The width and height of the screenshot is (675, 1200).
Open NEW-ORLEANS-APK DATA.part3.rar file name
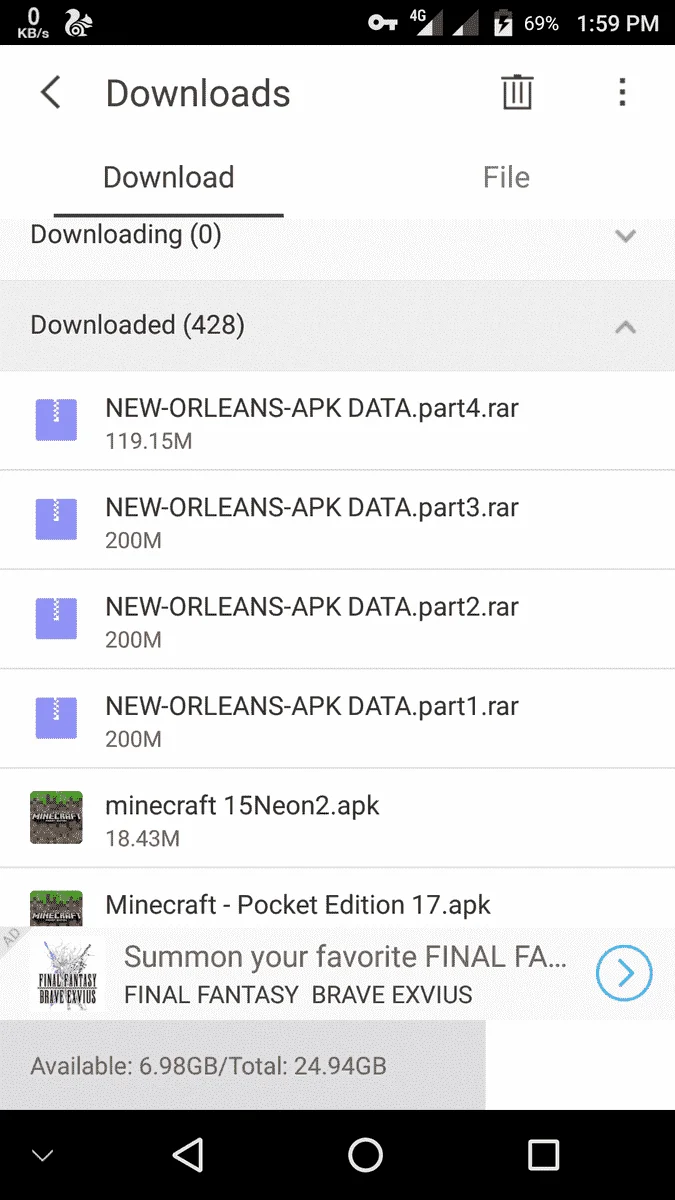point(312,507)
